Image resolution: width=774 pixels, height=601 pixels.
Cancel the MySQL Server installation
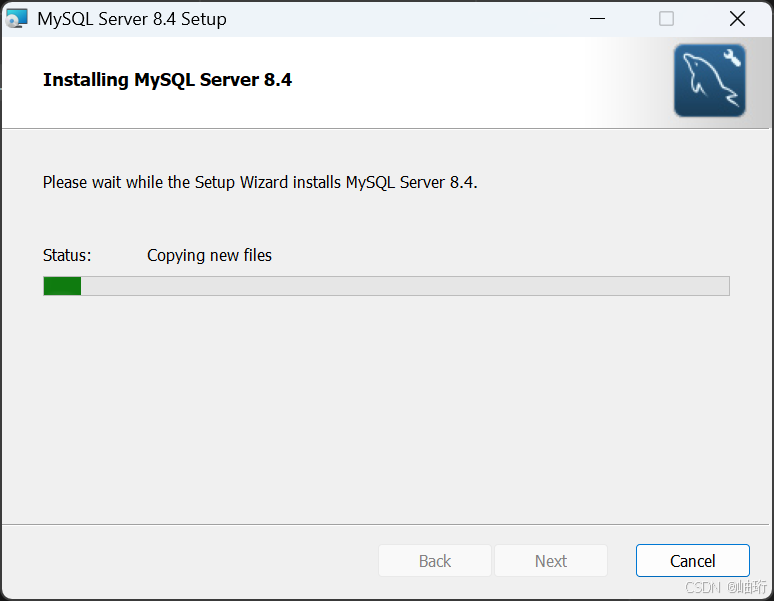[x=693, y=561]
